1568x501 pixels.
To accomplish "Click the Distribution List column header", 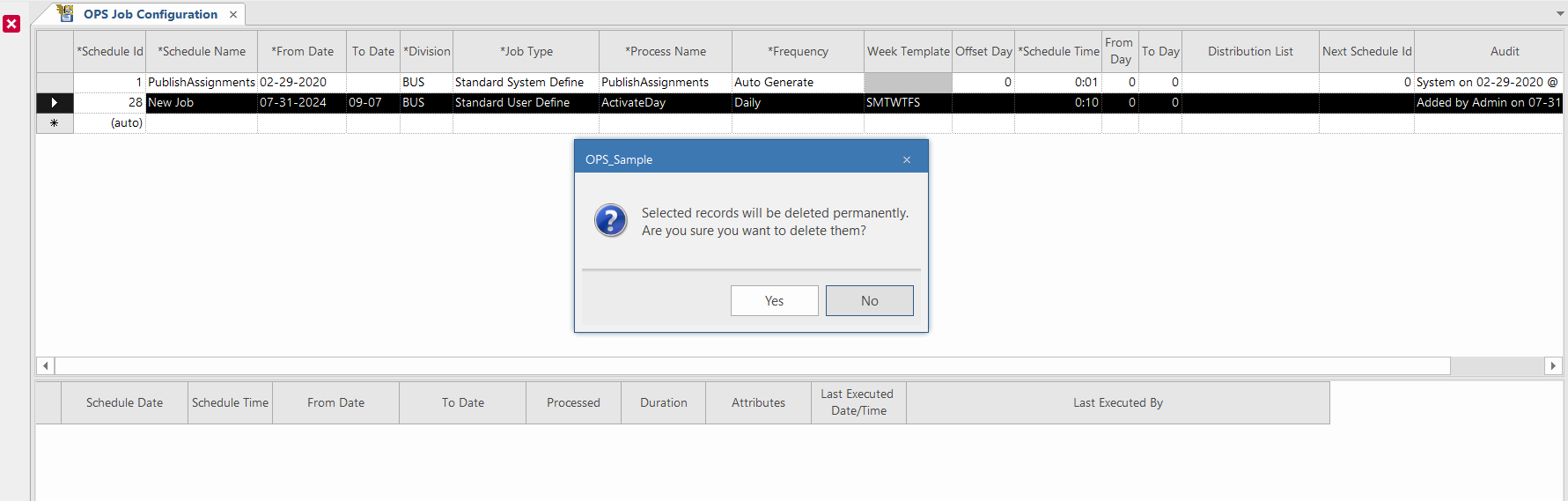I will tap(1250, 51).
